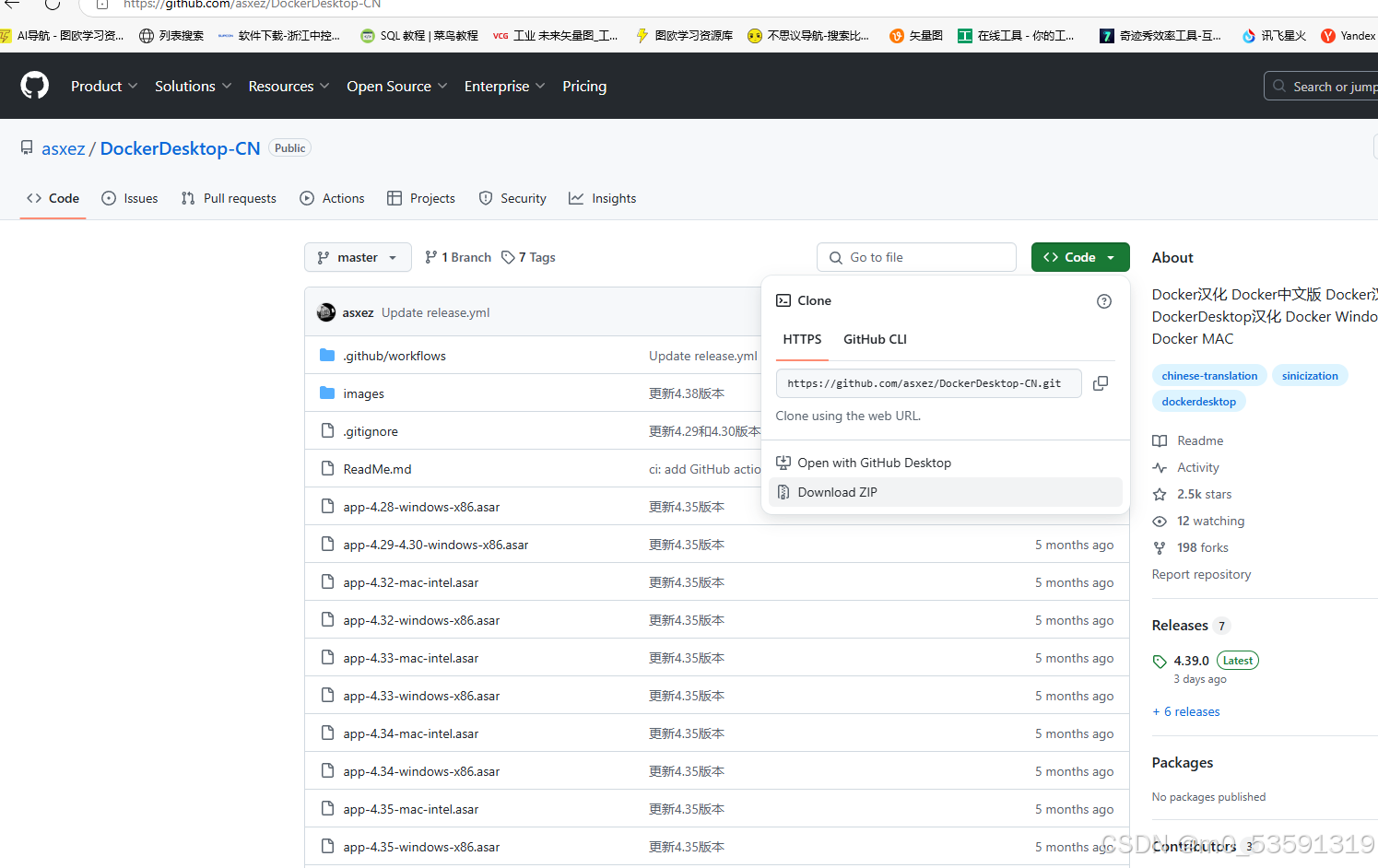Click the forks icon in About
The height and width of the screenshot is (868, 1378).
tap(1160, 548)
